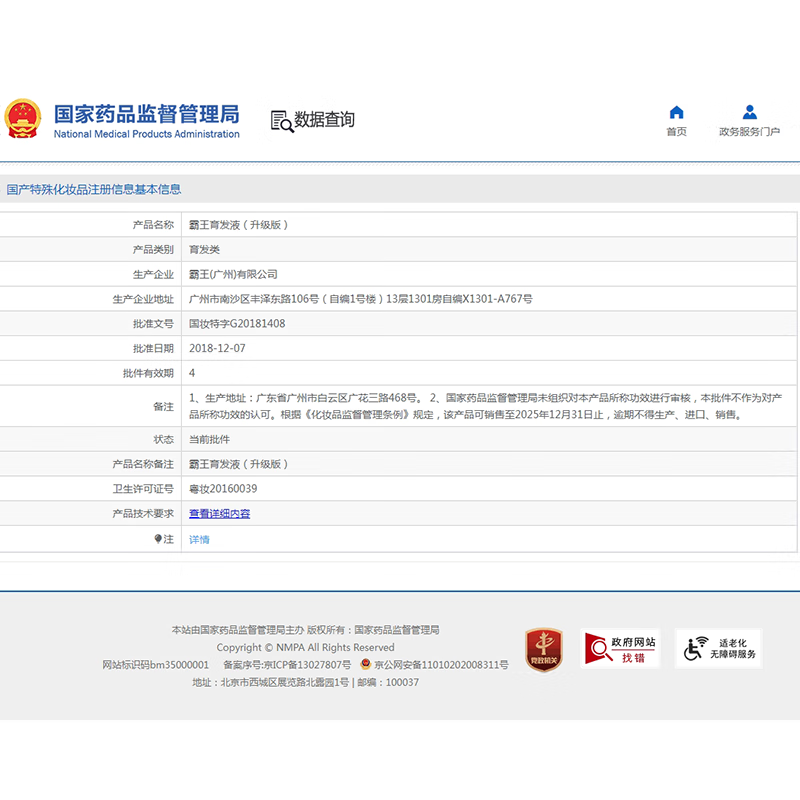Image resolution: width=800 pixels, height=800 pixels.
Task: Click the police shield icon before 京公网安备
Action: pos(366,664)
